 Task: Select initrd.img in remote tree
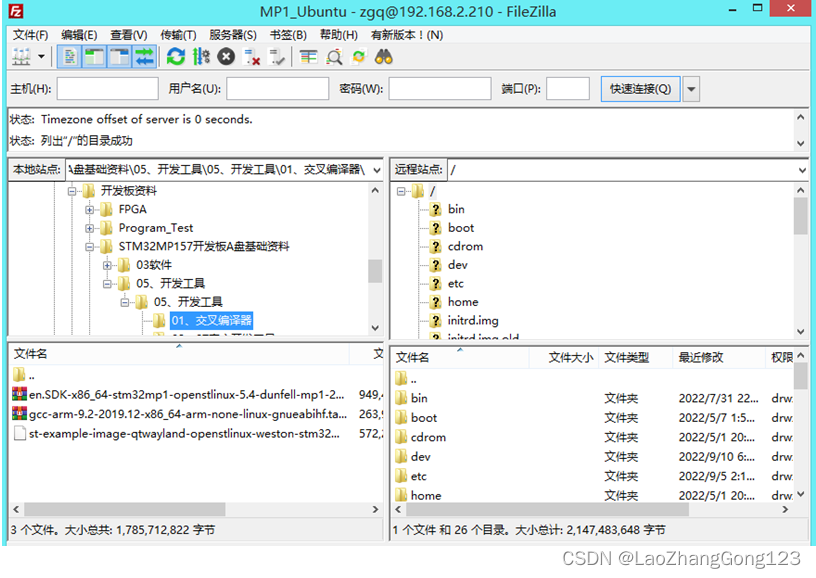pos(473,320)
